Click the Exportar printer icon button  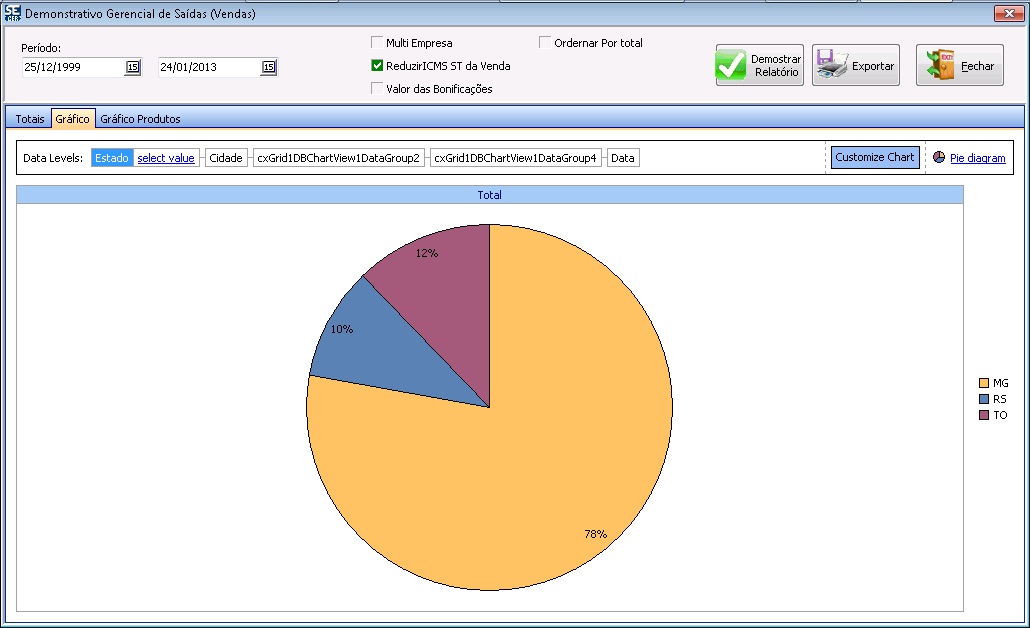pos(855,66)
